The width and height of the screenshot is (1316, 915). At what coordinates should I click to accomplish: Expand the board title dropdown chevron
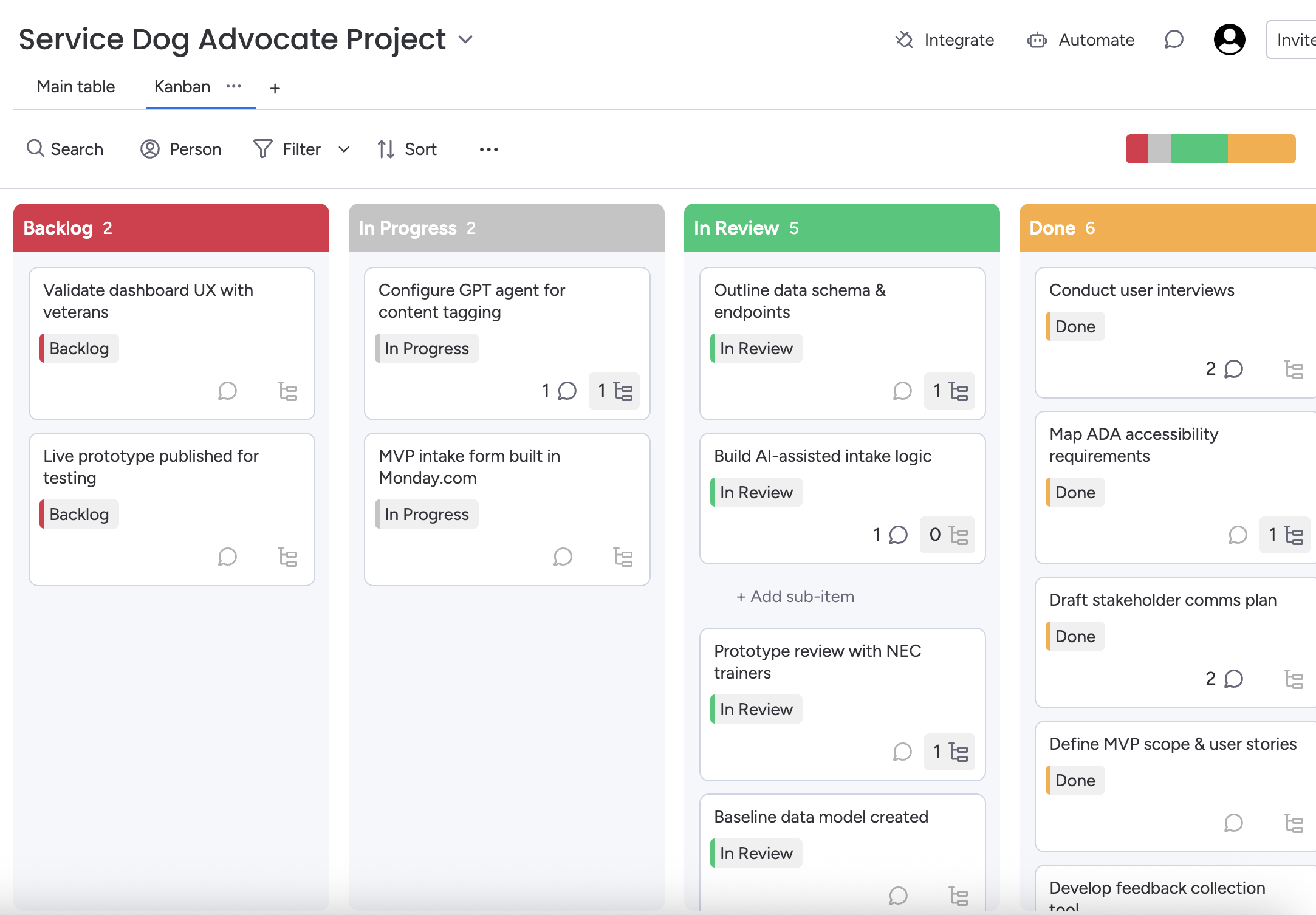pyautogui.click(x=465, y=39)
